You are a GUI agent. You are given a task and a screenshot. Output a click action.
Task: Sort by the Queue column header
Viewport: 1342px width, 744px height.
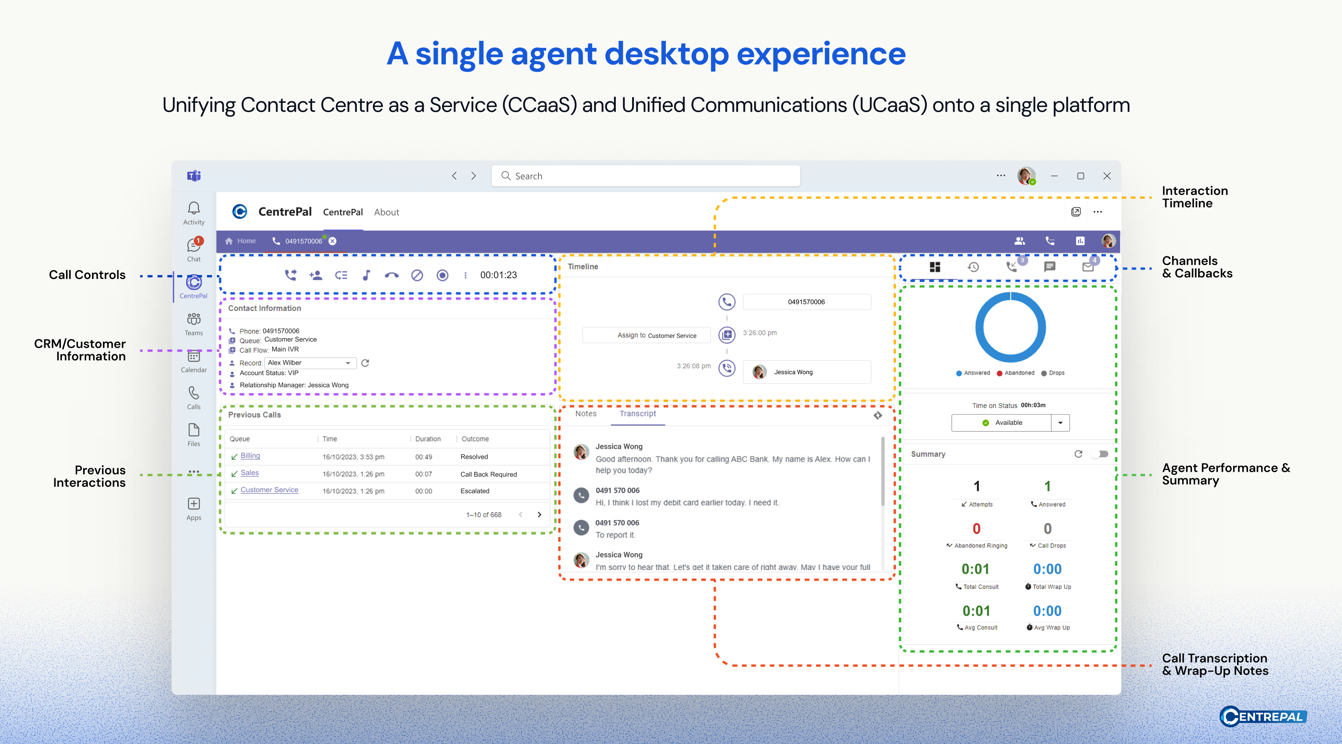coord(240,439)
